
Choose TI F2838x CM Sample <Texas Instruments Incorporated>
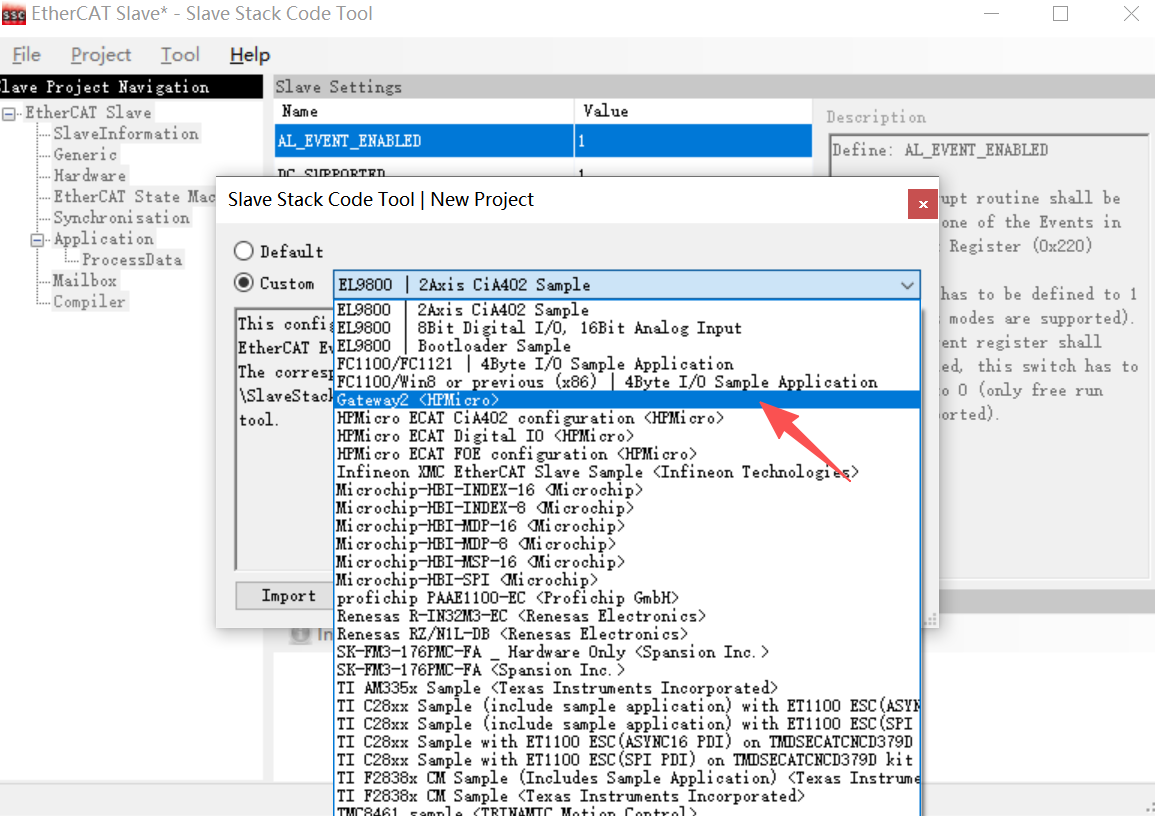point(627,797)
